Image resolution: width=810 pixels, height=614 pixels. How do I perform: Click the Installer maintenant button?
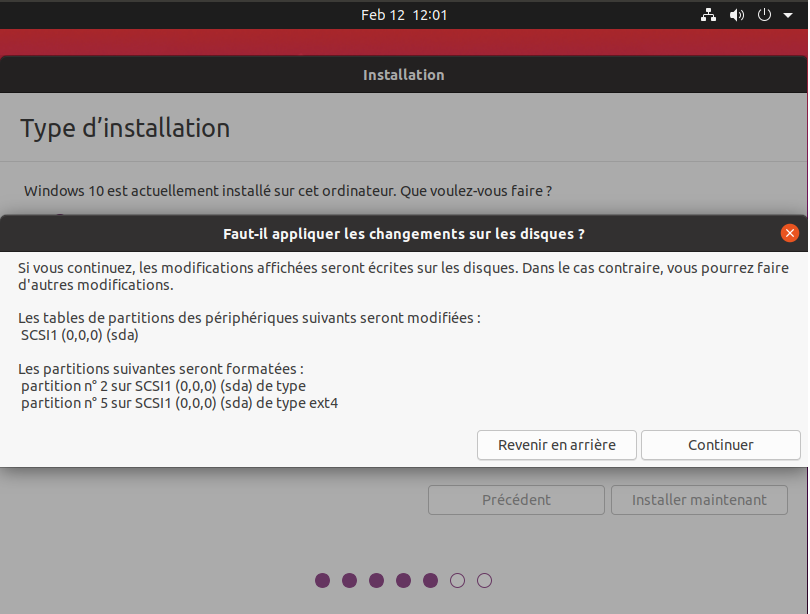[x=699, y=500]
